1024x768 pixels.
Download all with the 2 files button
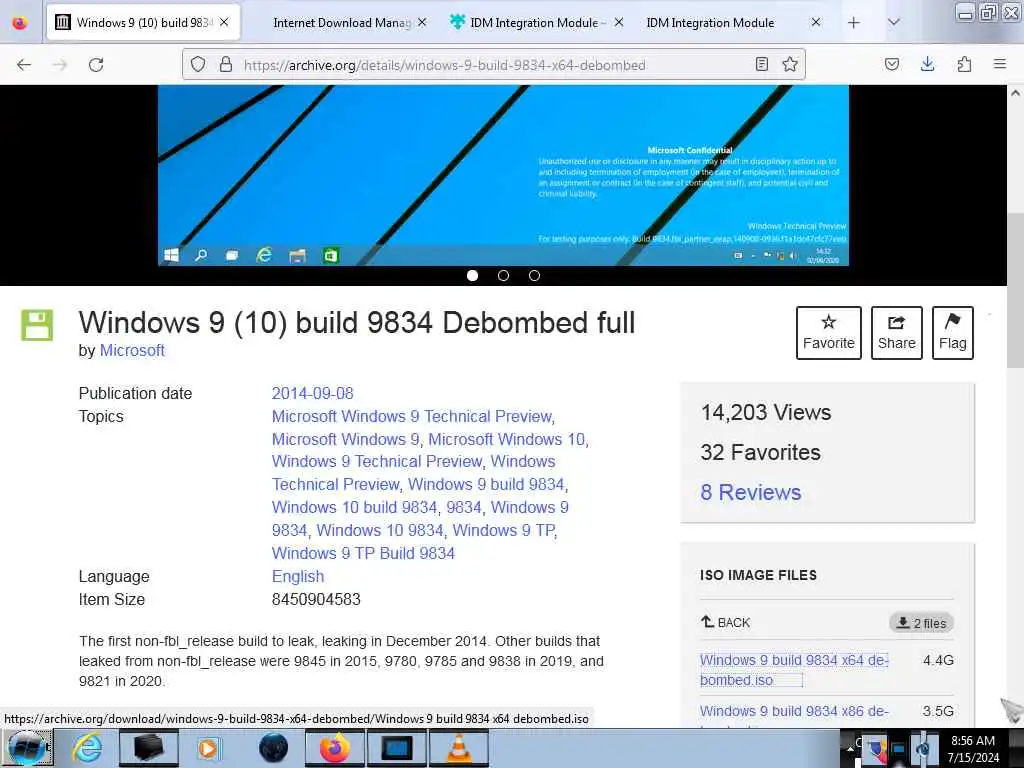tap(921, 623)
